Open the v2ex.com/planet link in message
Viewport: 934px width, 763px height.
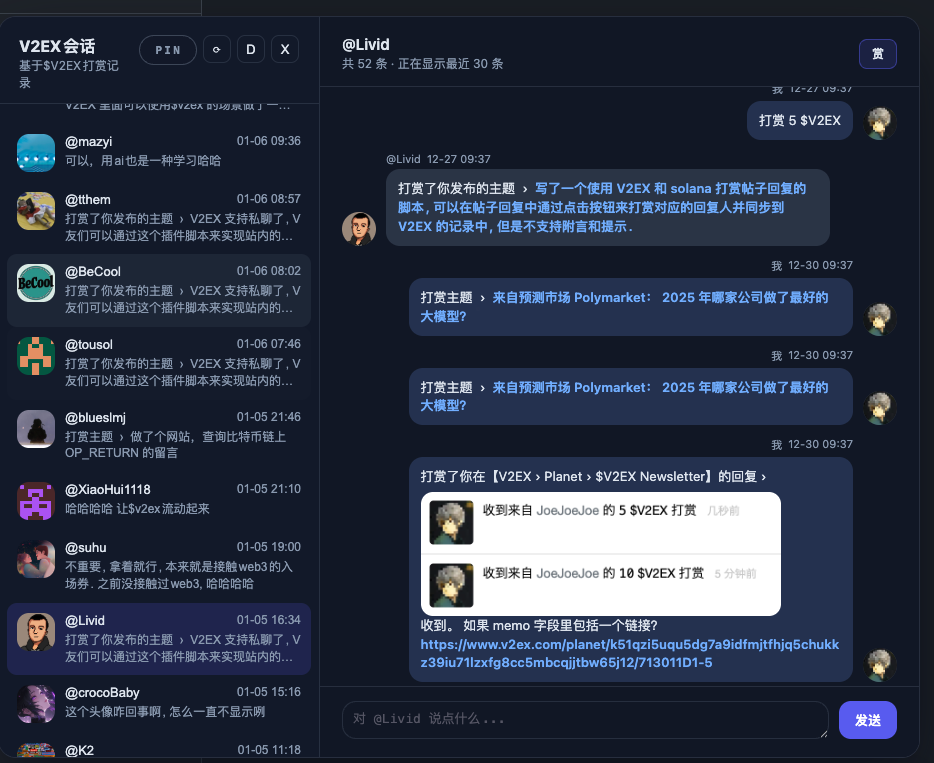pos(629,654)
